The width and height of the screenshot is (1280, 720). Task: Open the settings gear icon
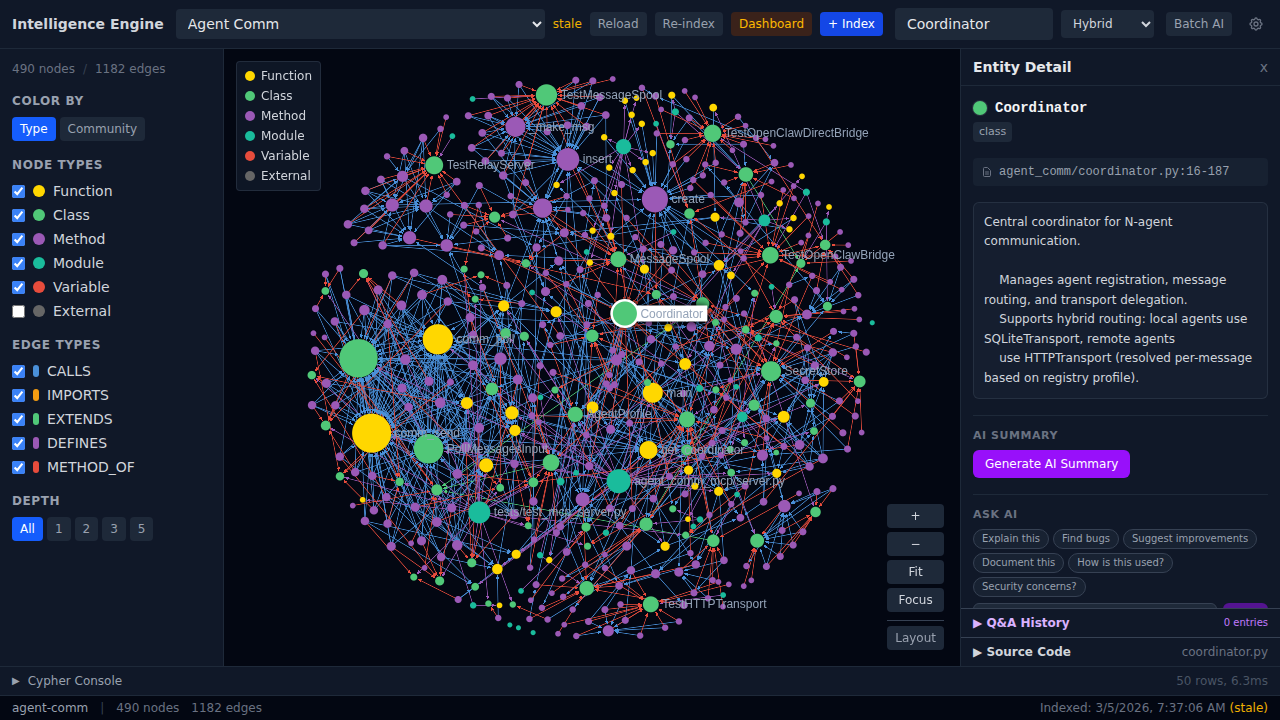point(1256,24)
